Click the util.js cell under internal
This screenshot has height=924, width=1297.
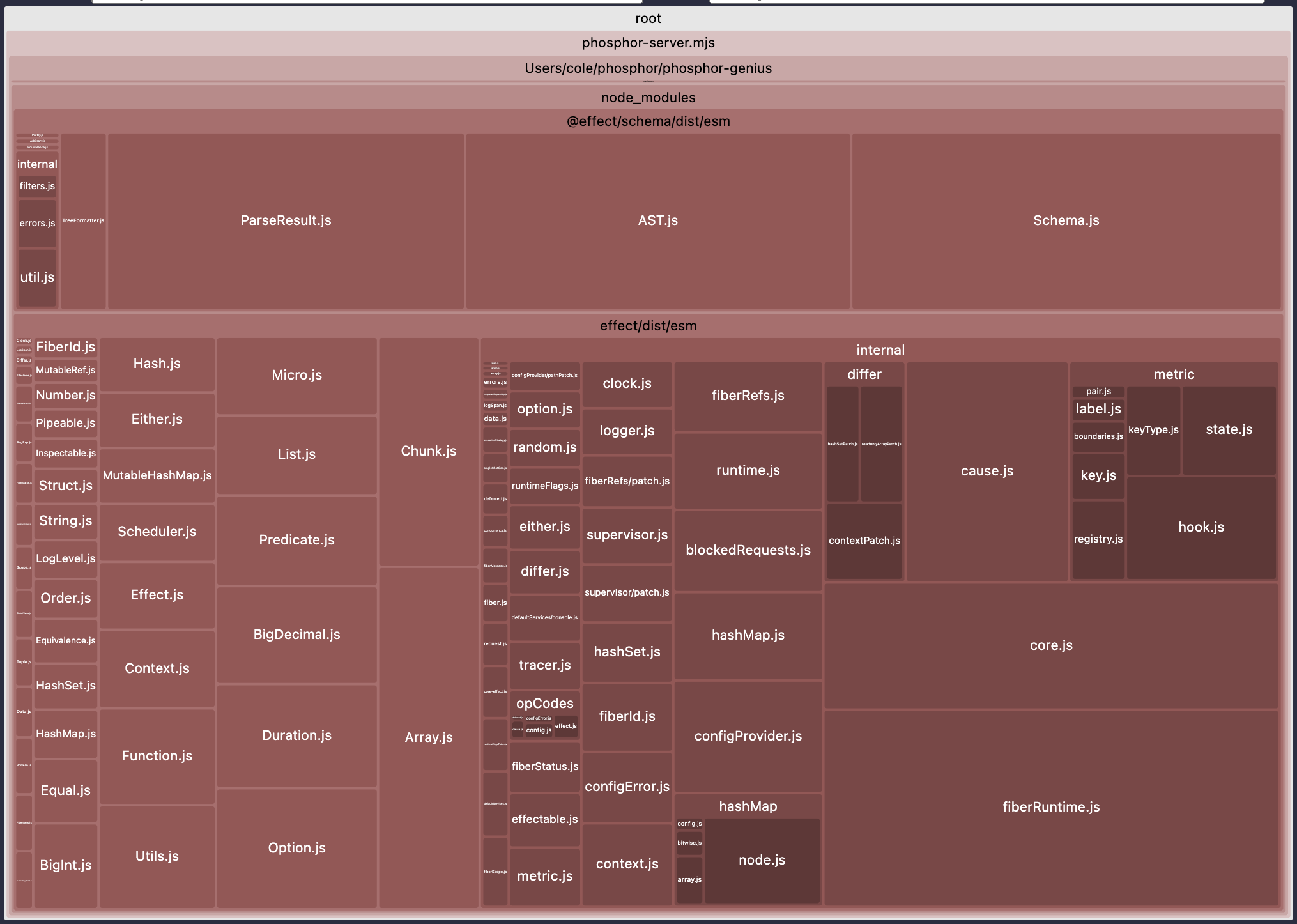[x=37, y=277]
